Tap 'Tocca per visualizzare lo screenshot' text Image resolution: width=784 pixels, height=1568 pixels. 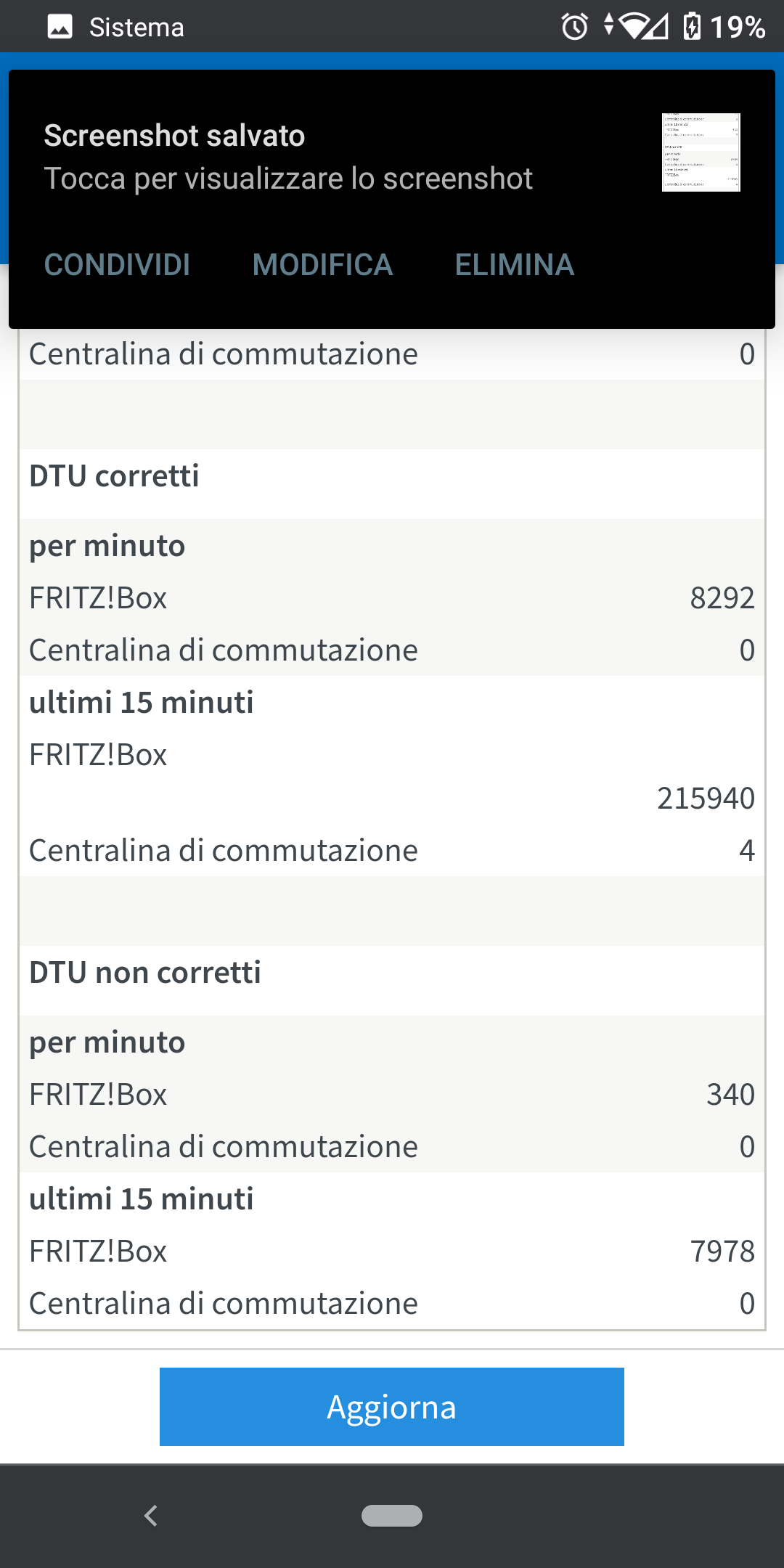(x=288, y=179)
